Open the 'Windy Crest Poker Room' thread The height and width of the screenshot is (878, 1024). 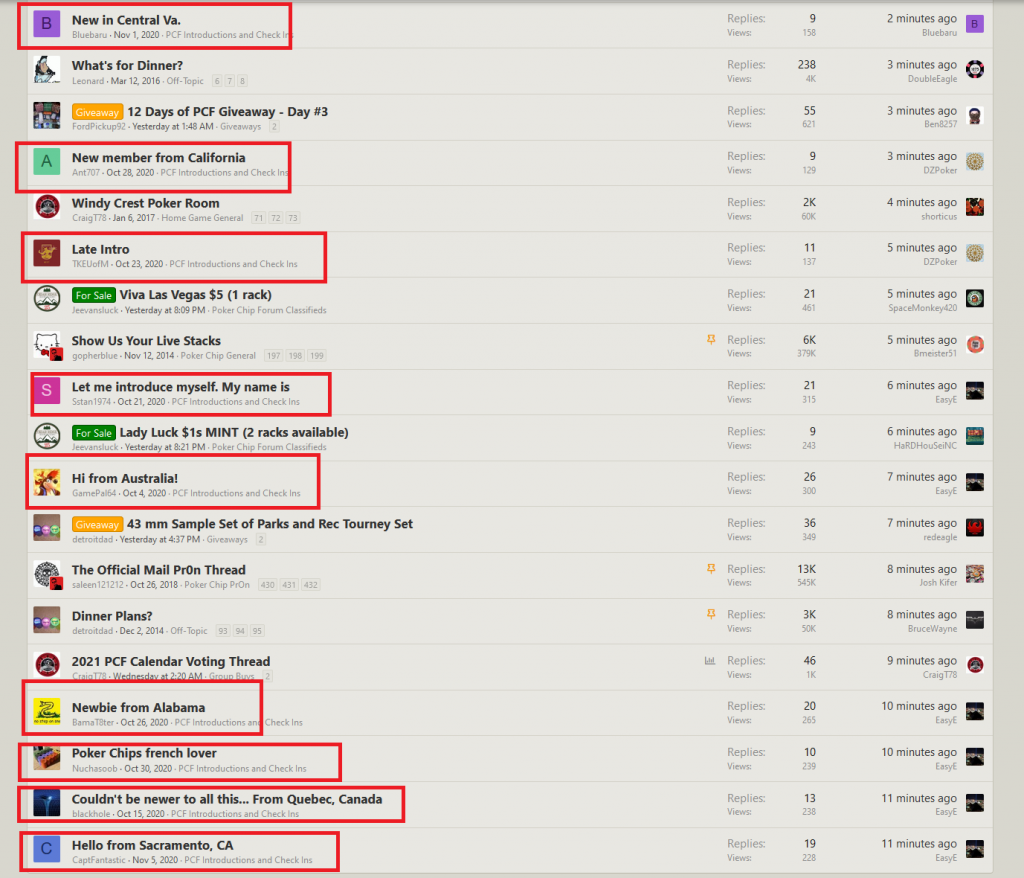point(145,203)
